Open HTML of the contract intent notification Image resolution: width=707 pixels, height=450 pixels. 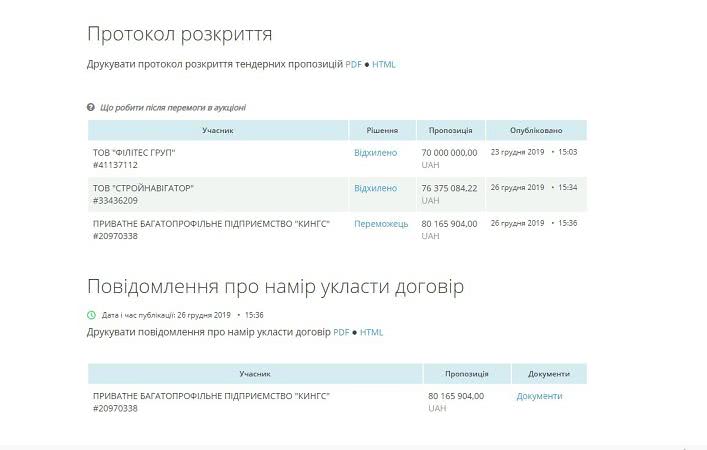[x=371, y=332]
